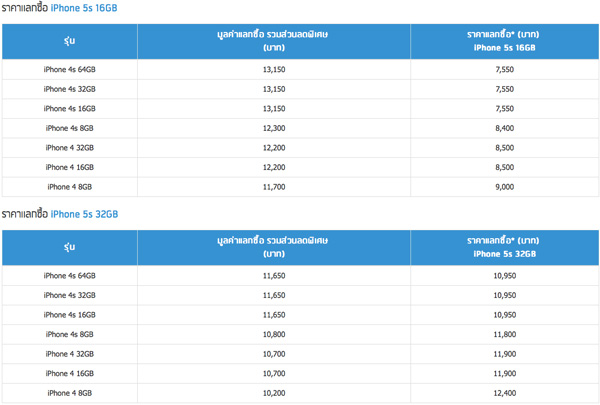Click iPhone 4 8GB row label in second table
The image size is (600, 405).
point(69,393)
